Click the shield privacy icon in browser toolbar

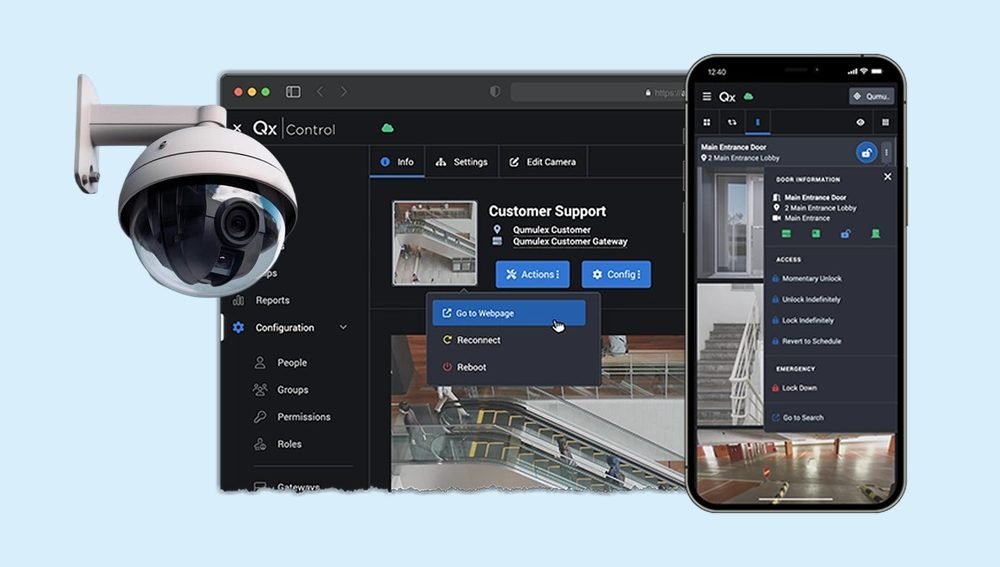pyautogui.click(x=495, y=92)
